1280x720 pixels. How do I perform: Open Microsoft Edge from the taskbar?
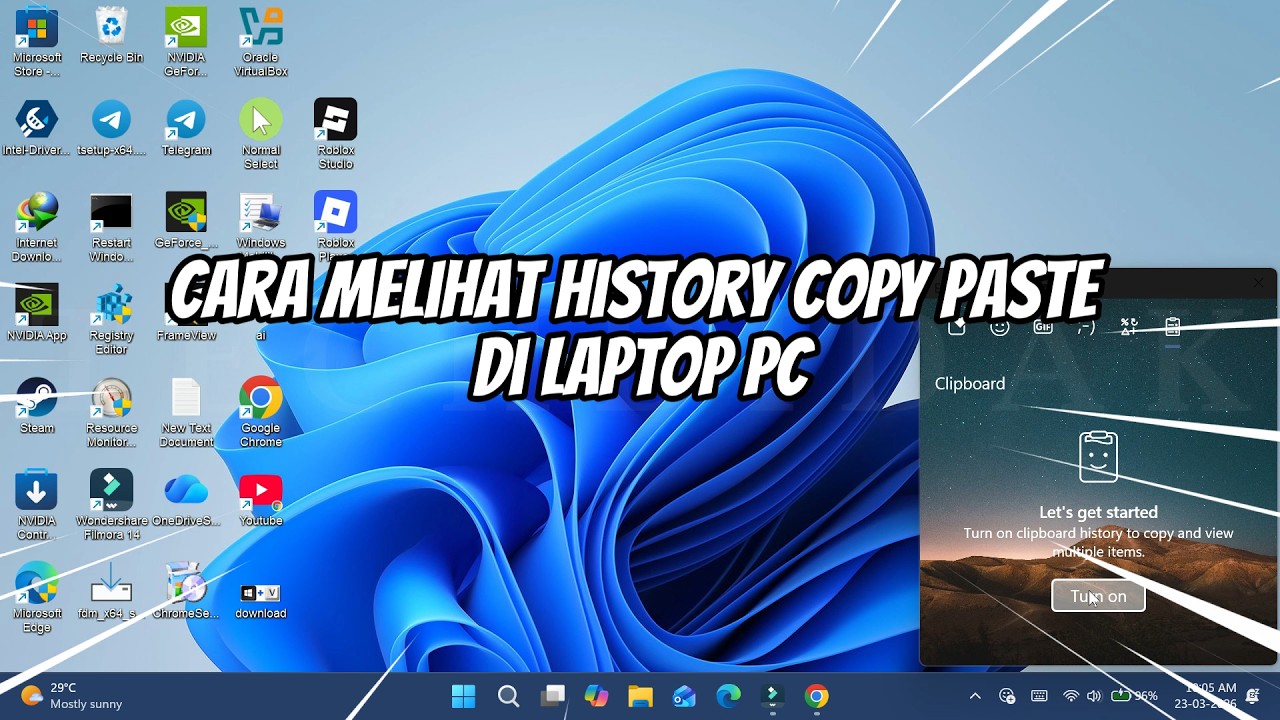tap(728, 696)
